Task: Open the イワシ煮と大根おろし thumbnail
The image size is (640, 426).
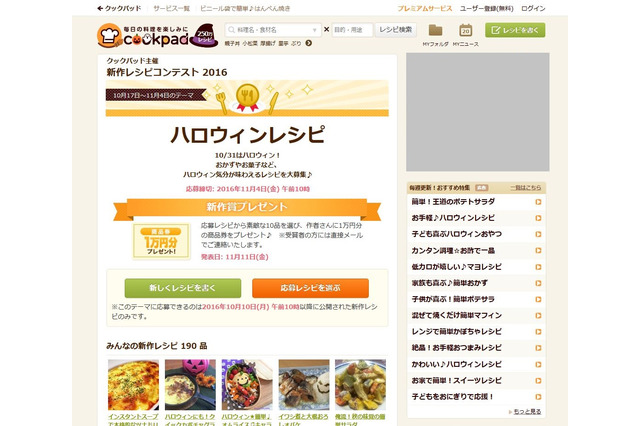Action: point(304,385)
